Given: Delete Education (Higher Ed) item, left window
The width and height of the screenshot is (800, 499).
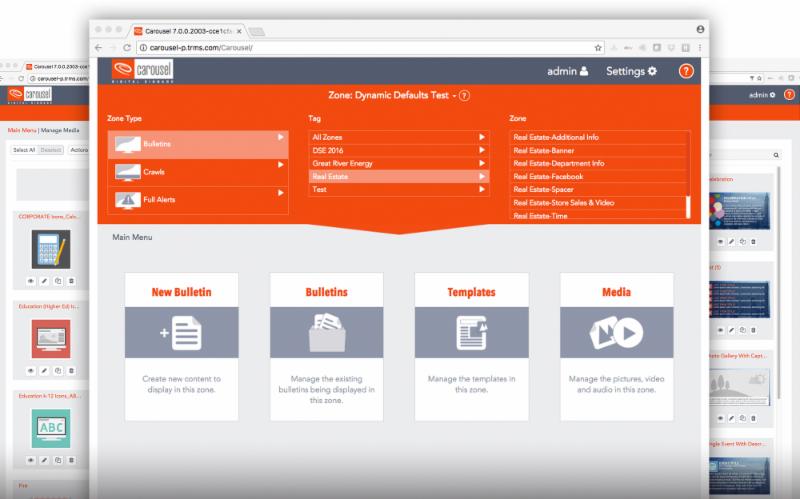Looking at the screenshot, I should [x=71, y=371].
